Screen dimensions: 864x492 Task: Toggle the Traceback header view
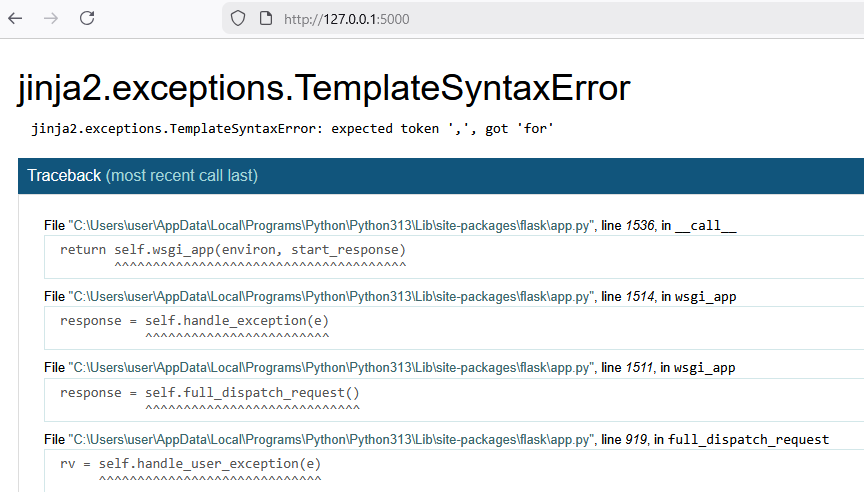pos(63,176)
